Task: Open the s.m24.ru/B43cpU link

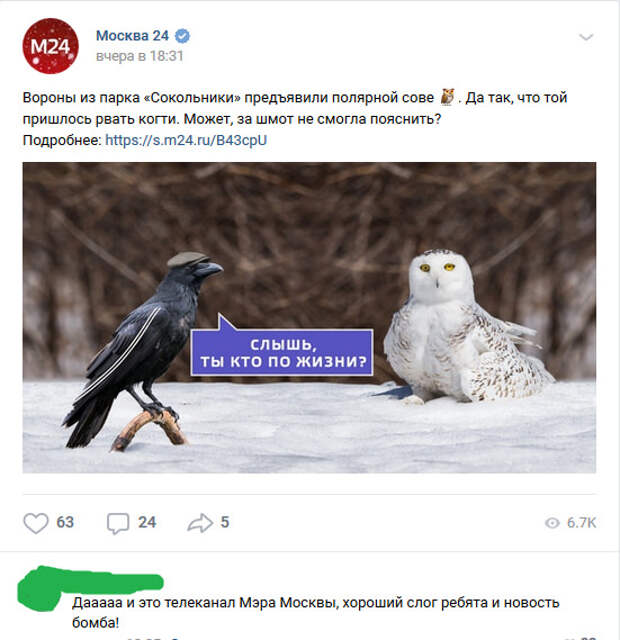Action: [x=186, y=140]
